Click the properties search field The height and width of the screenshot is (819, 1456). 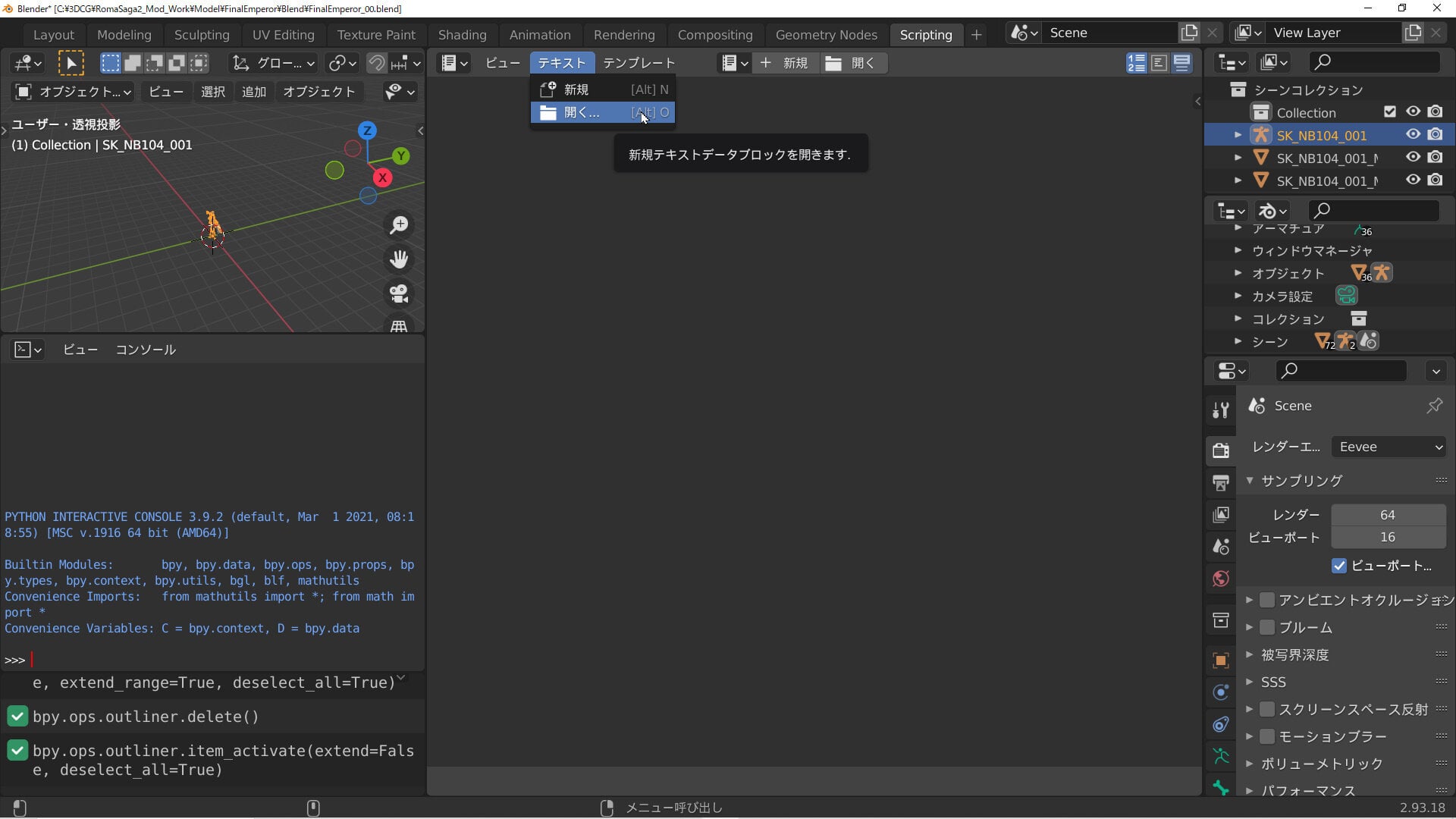click(1341, 371)
